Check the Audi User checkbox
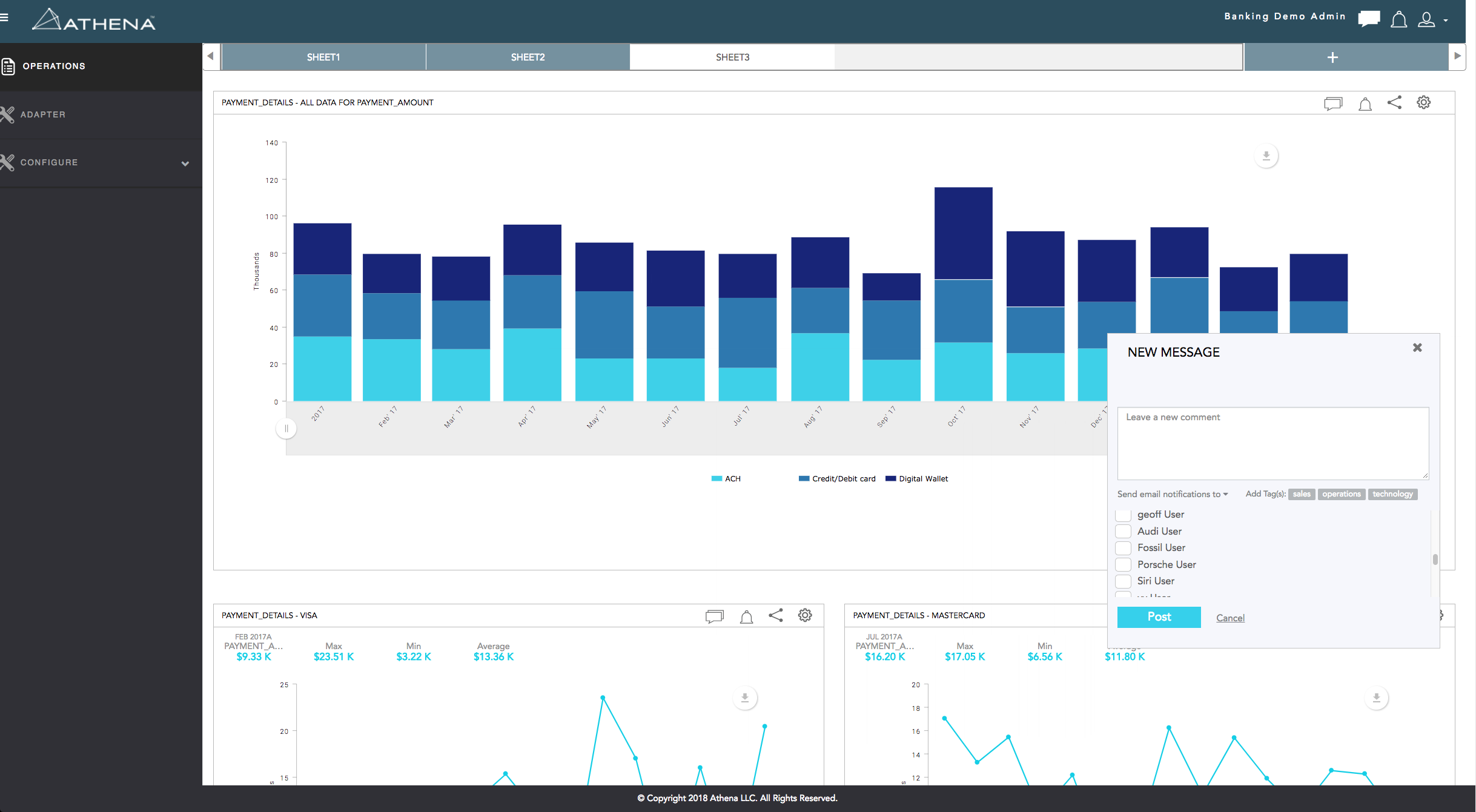 (x=1123, y=531)
